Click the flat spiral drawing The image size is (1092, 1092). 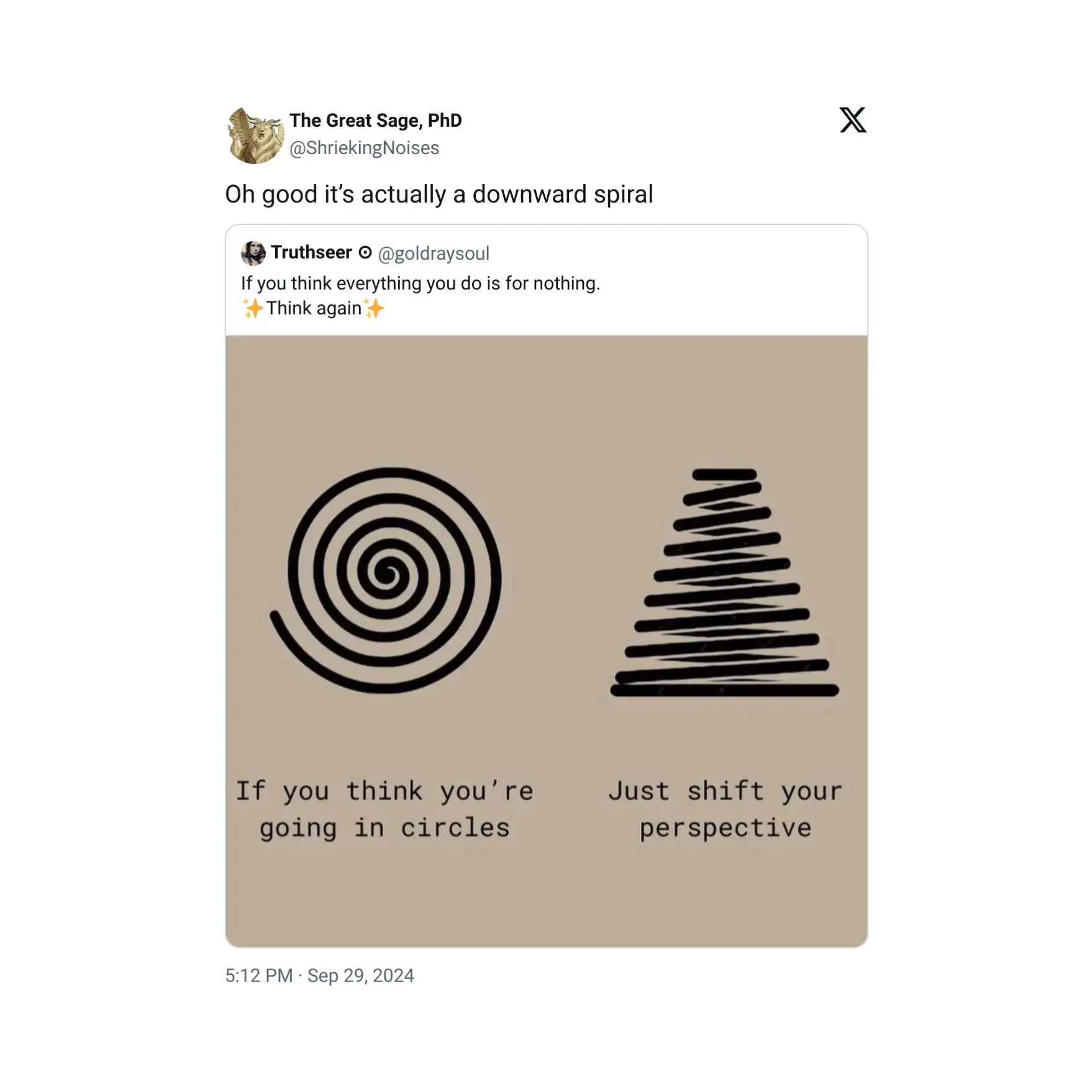point(386,580)
